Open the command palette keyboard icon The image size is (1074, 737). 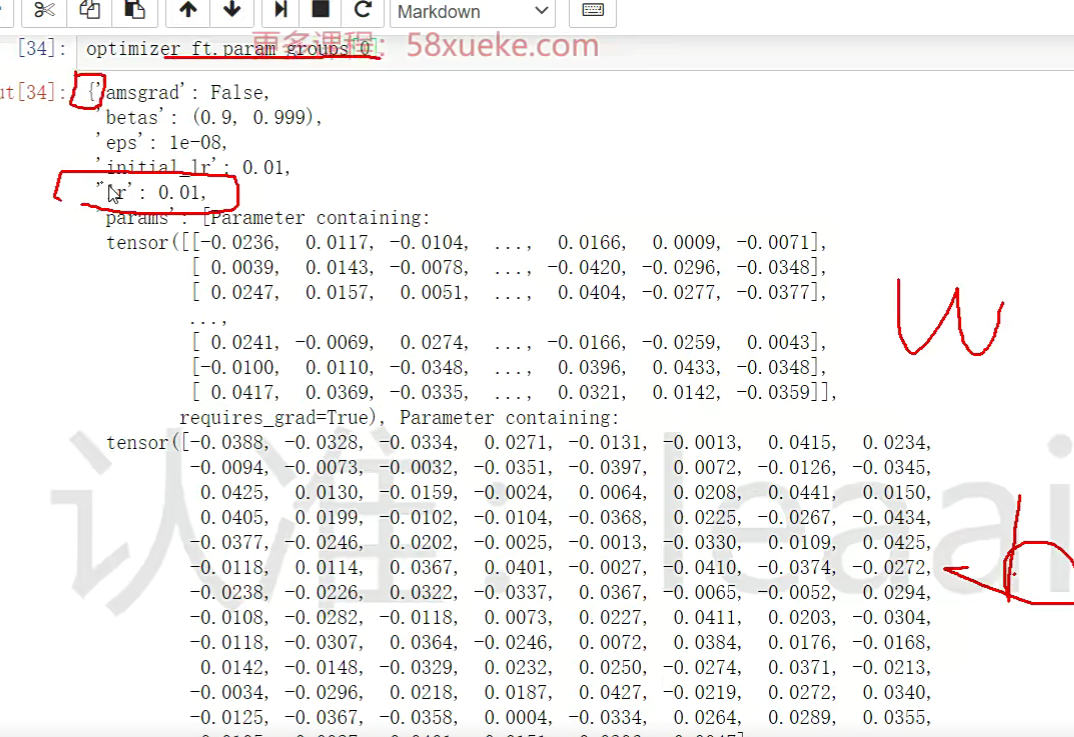tap(592, 11)
